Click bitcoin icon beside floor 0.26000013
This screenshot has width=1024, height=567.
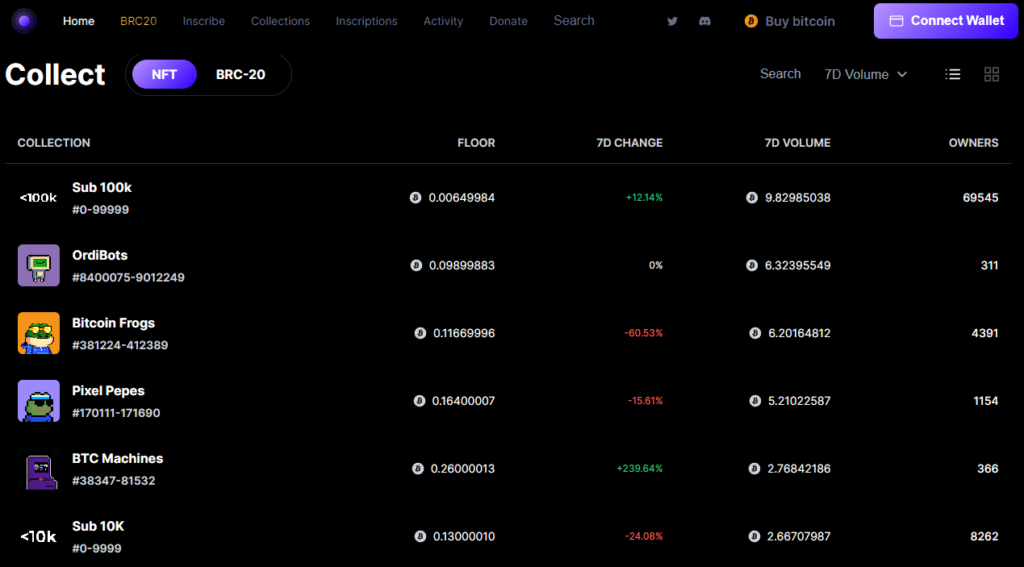pos(418,468)
